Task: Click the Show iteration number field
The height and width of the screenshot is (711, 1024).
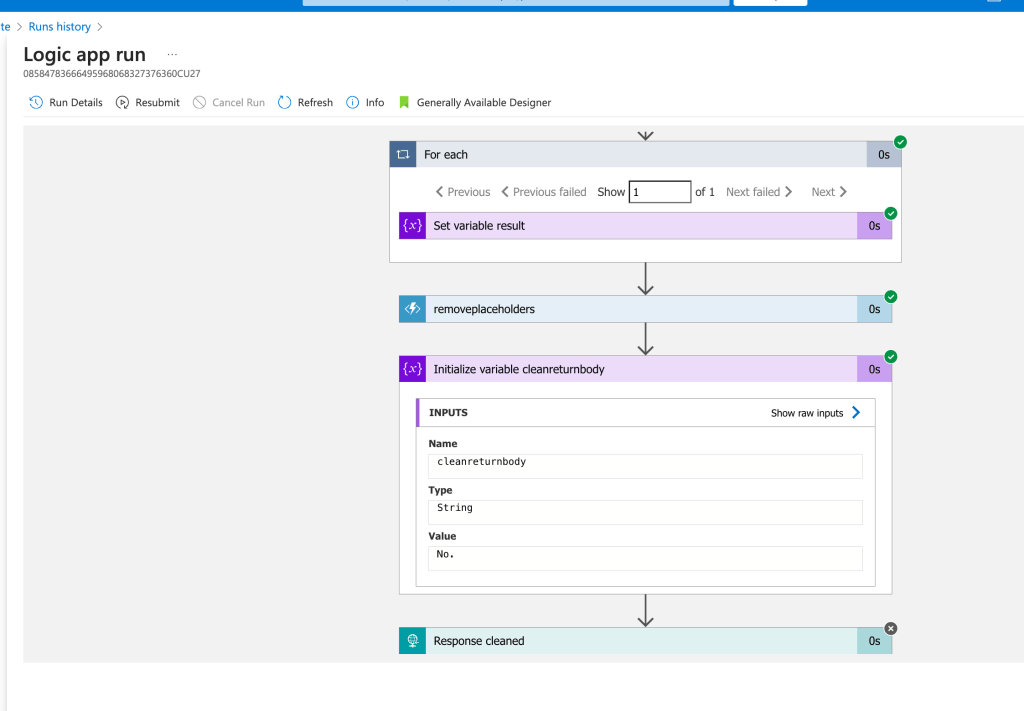Action: 660,192
